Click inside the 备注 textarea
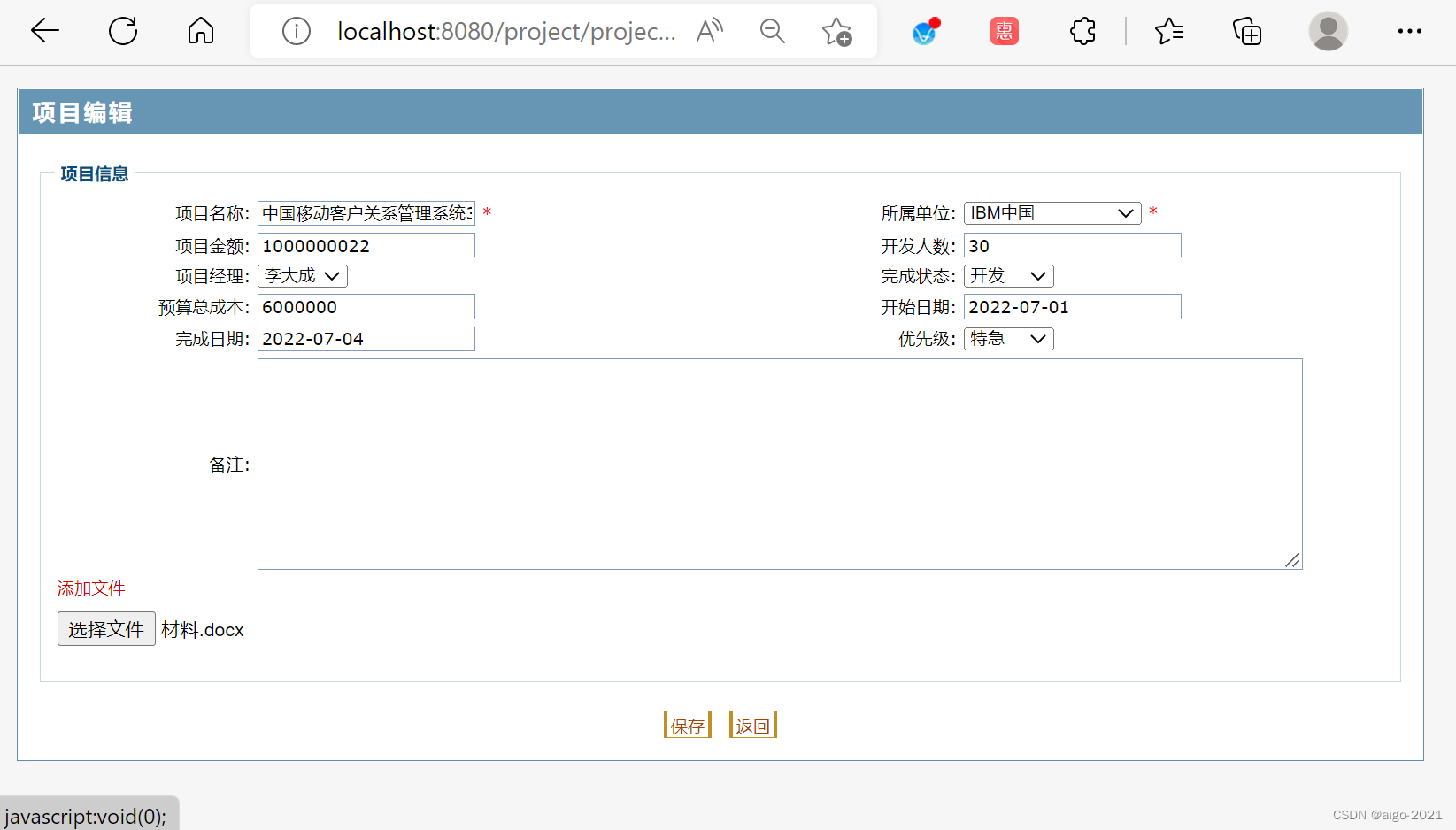The width and height of the screenshot is (1456, 830). point(780,464)
